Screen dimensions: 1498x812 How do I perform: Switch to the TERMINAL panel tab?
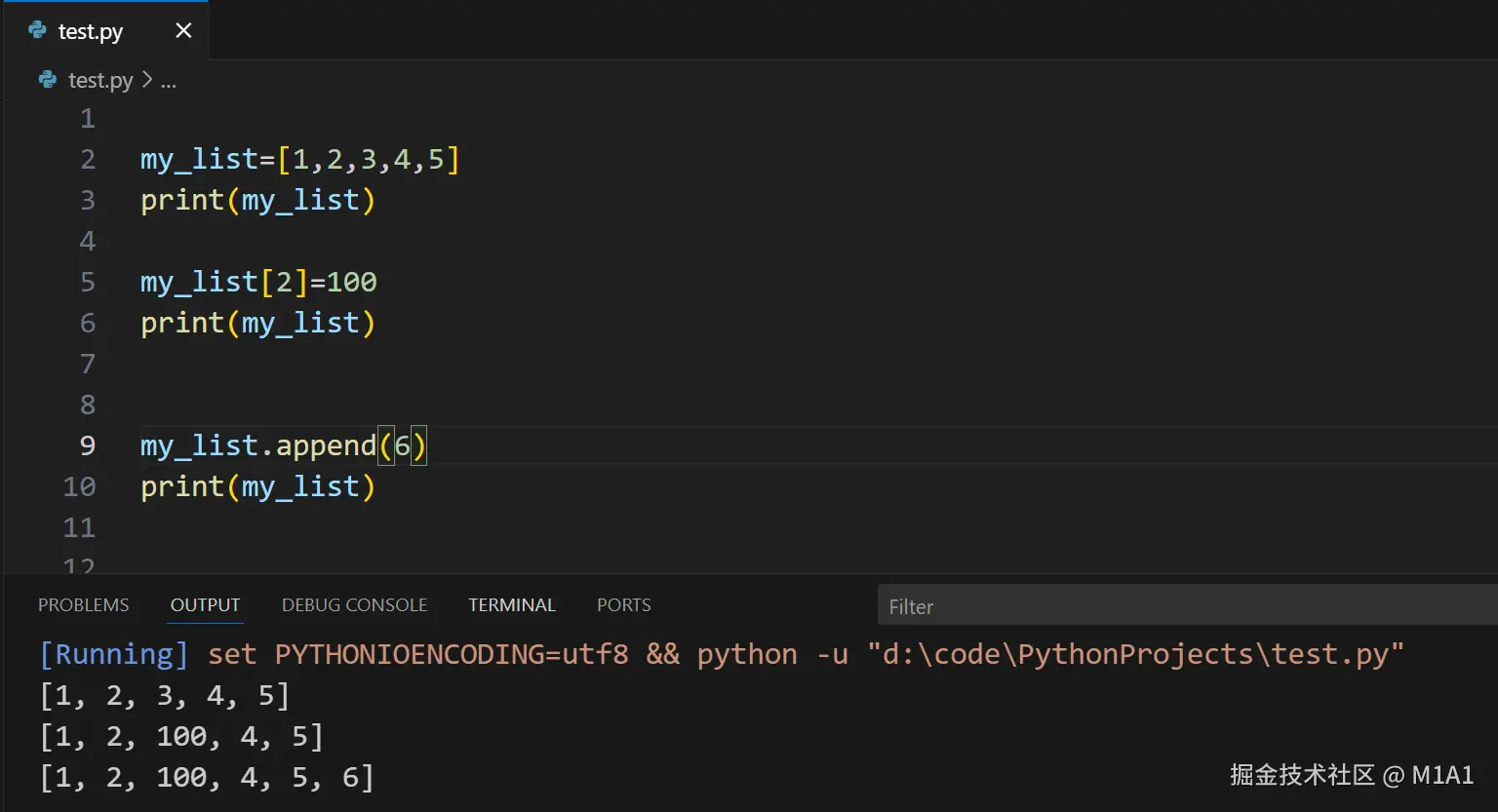click(x=512, y=605)
